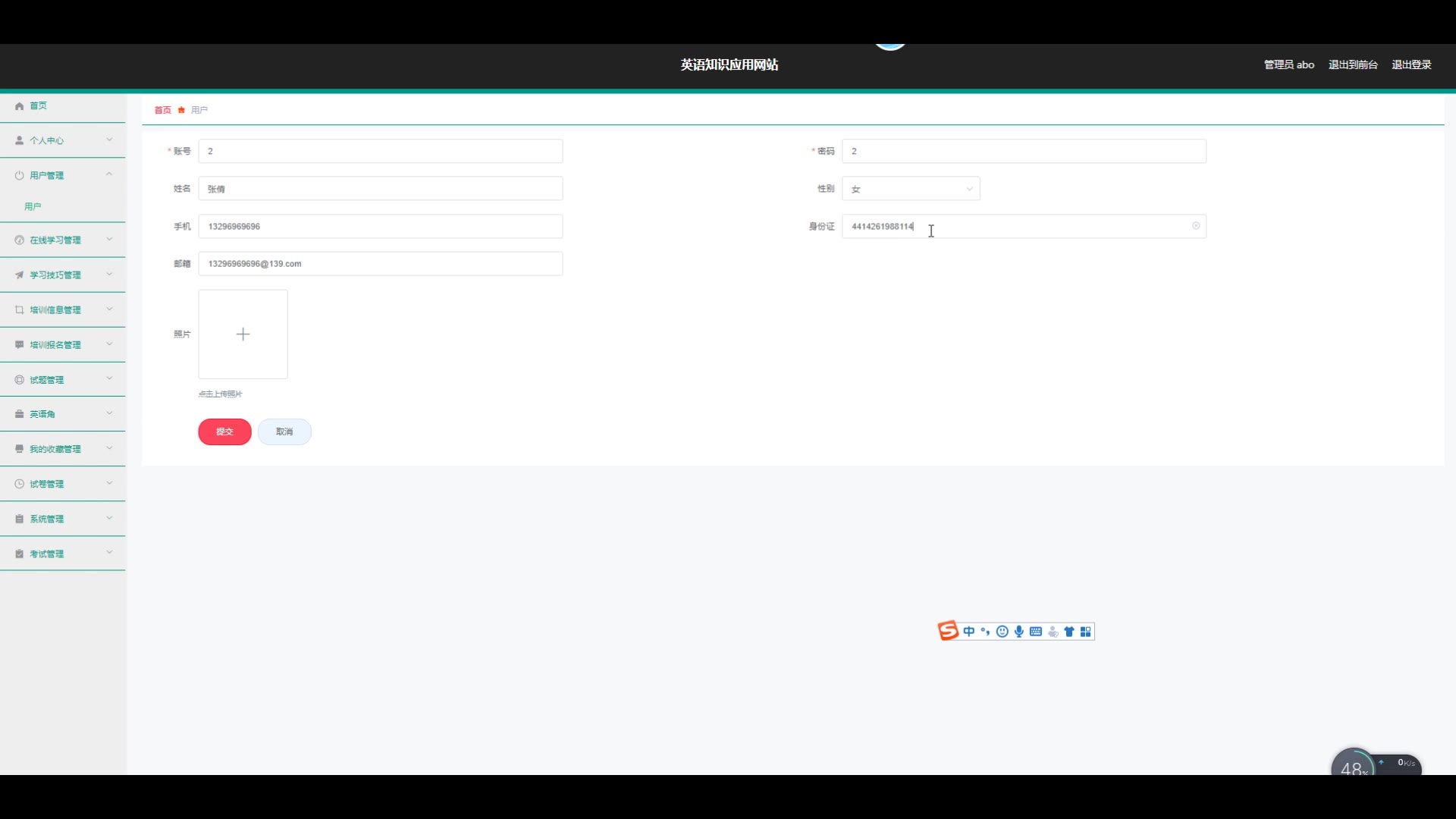This screenshot has width=1456, height=819.
Task: Select 用户 submenu item
Action: click(x=33, y=206)
